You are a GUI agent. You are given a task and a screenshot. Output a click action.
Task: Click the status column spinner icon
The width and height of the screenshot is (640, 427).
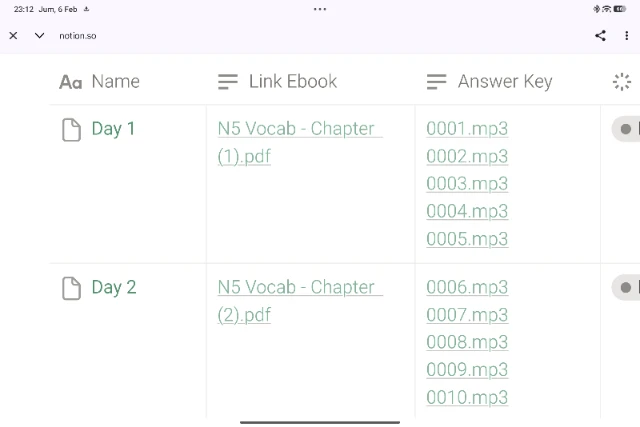pos(622,82)
